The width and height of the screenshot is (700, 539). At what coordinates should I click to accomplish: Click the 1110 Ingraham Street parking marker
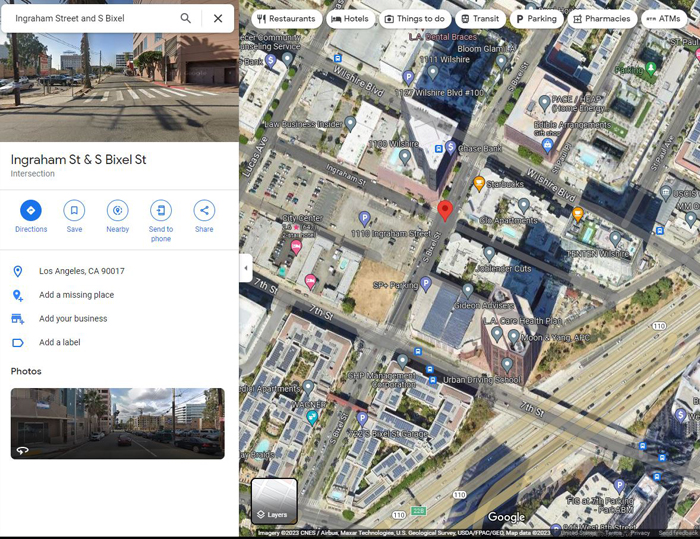pos(364,218)
